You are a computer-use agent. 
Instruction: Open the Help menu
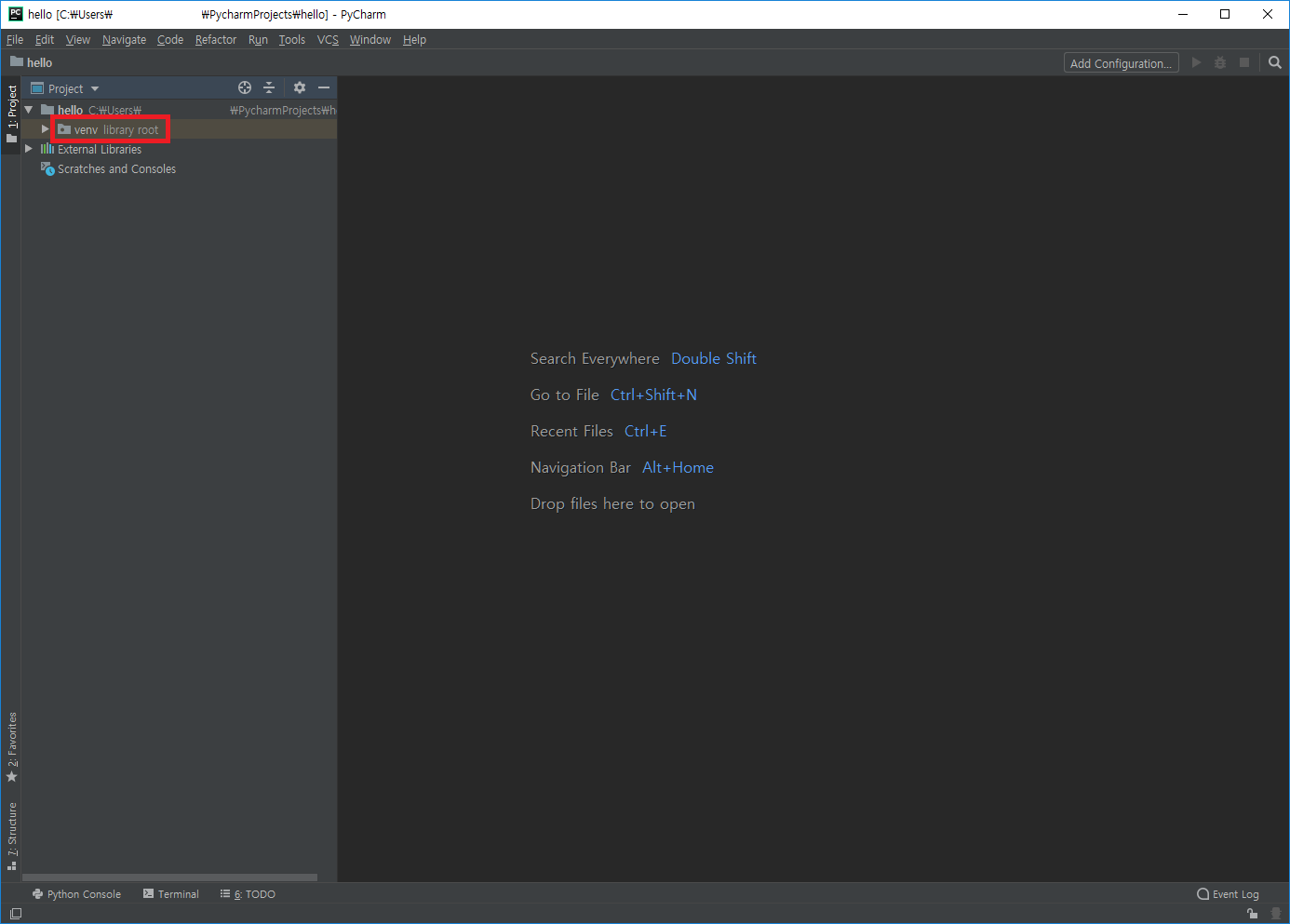pyautogui.click(x=414, y=39)
